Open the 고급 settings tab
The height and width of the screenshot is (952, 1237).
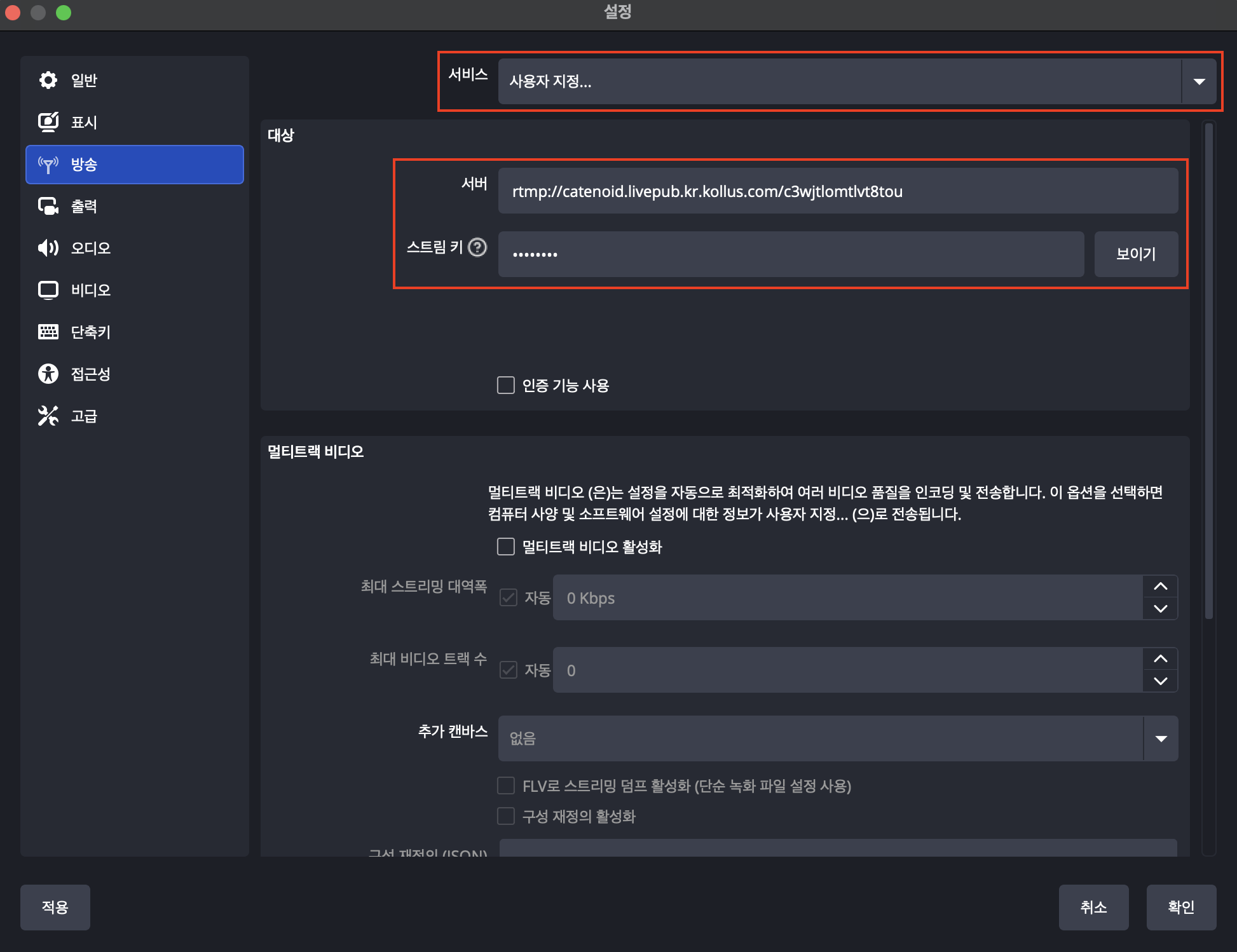pyautogui.click(x=48, y=416)
